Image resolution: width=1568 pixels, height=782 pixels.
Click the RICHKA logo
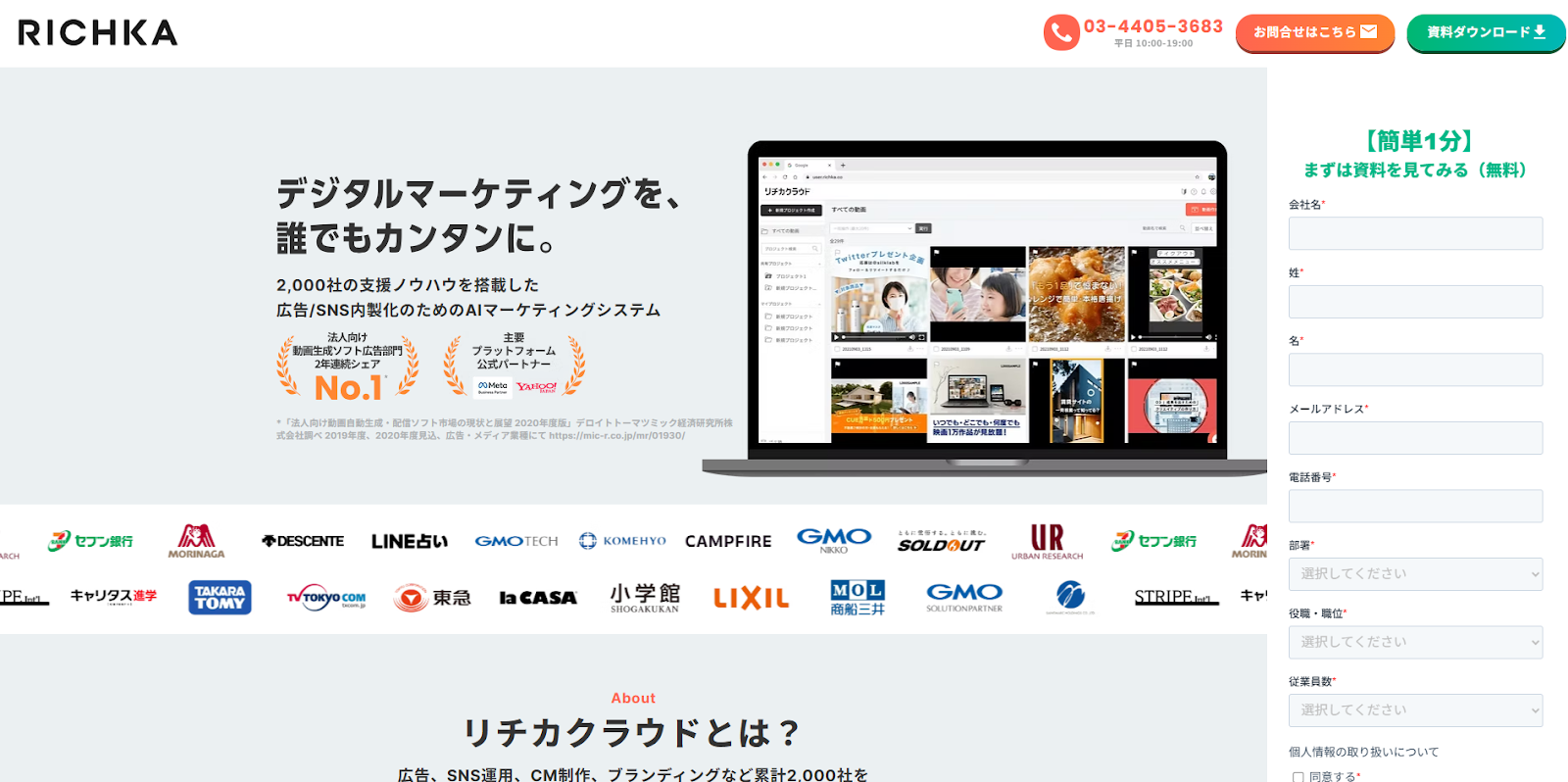click(x=98, y=33)
